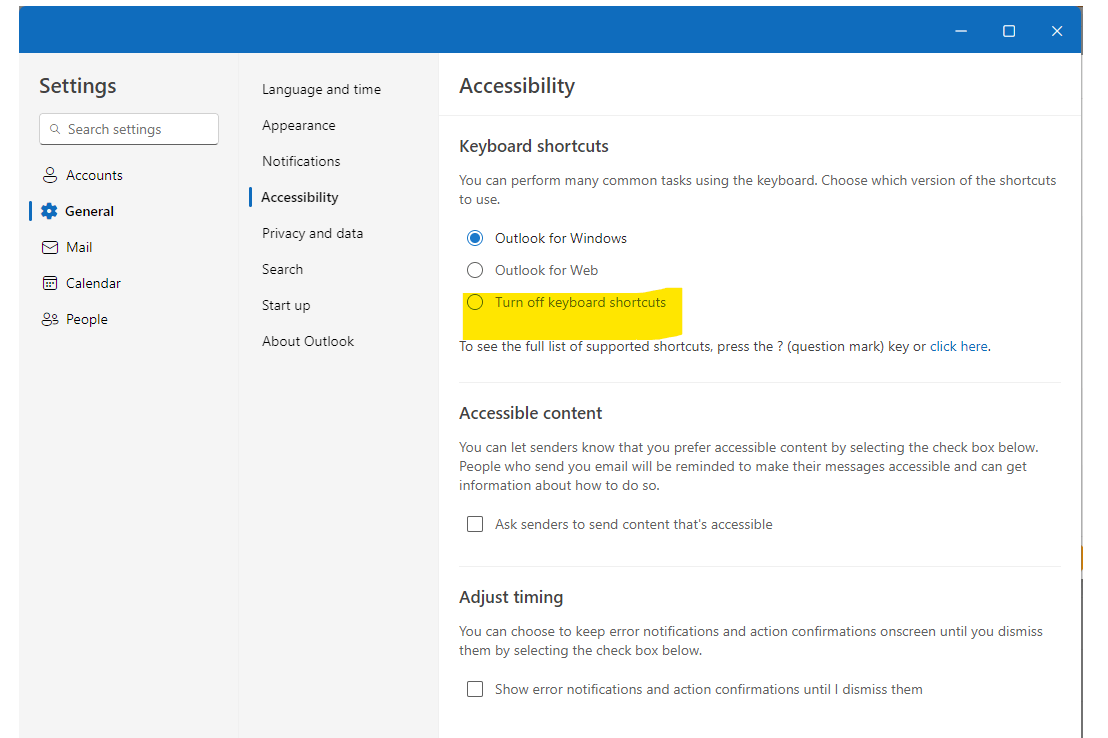Click the Keyboard shortcuts section heading

534,146
